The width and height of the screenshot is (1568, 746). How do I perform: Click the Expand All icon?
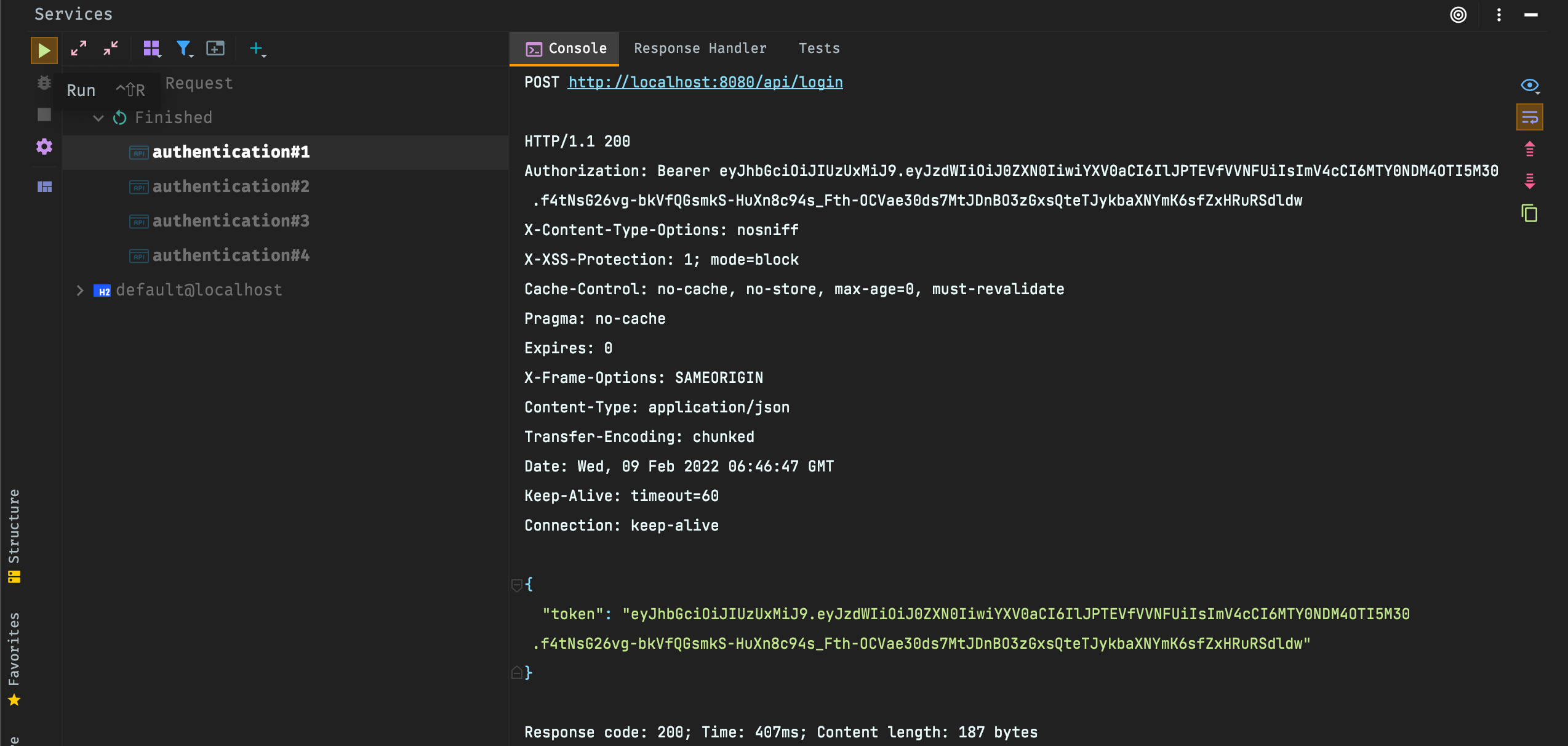79,48
